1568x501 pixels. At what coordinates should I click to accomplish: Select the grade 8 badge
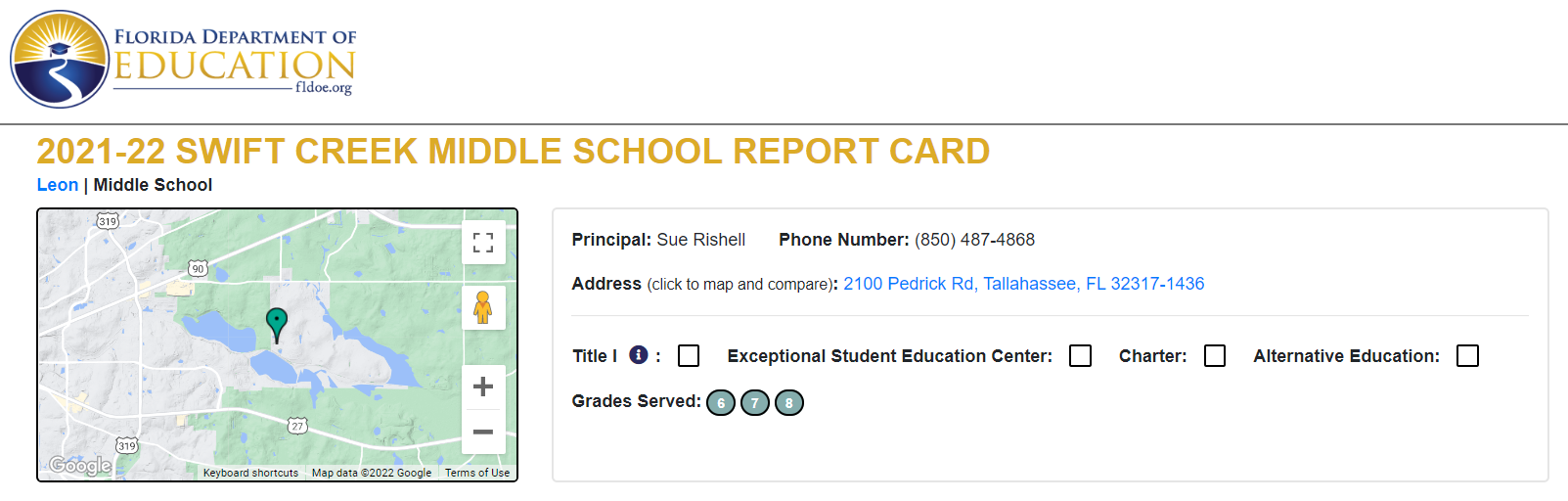tap(789, 403)
